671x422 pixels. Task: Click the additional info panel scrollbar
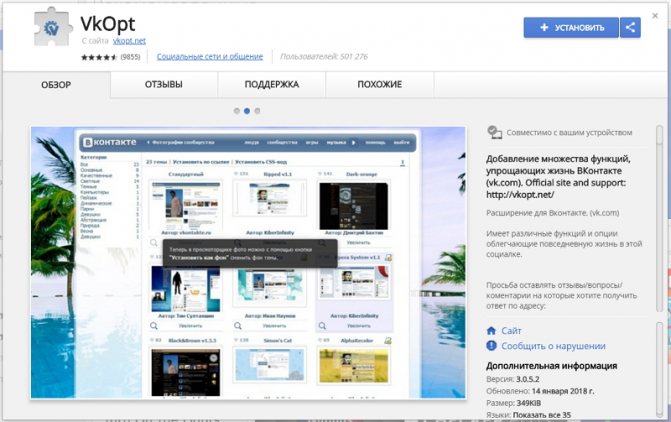point(659,369)
